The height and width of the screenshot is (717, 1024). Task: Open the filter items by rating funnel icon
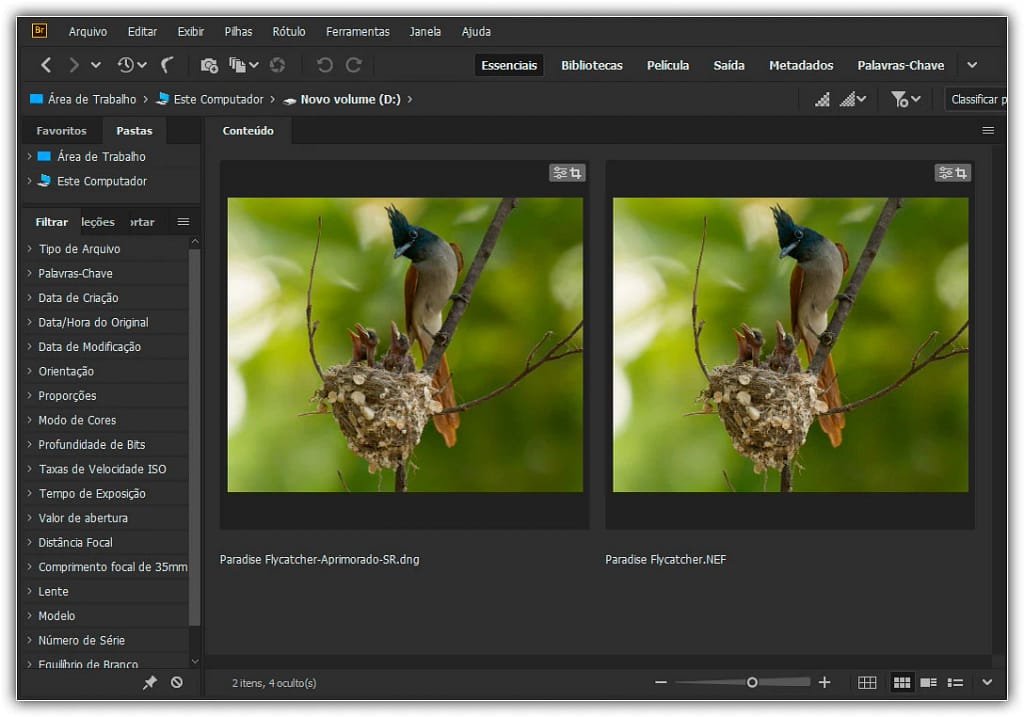pyautogui.click(x=905, y=99)
